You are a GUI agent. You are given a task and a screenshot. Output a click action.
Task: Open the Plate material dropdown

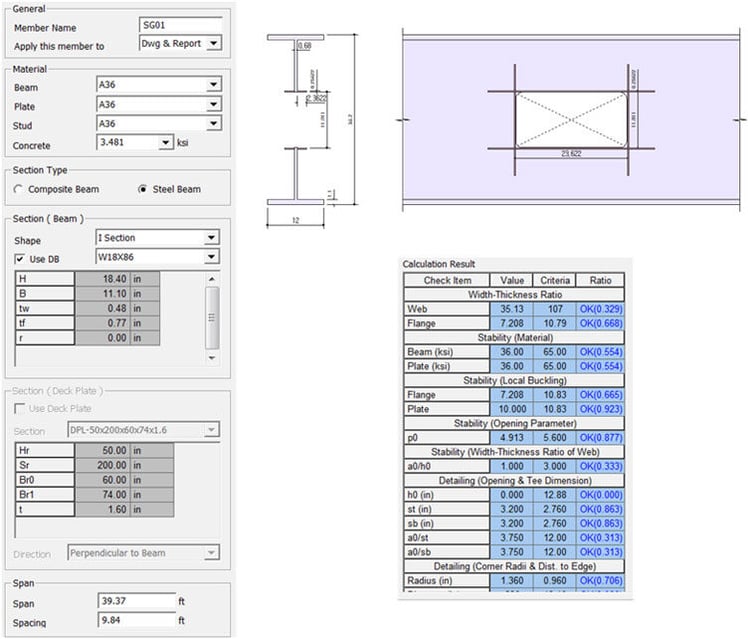point(213,105)
